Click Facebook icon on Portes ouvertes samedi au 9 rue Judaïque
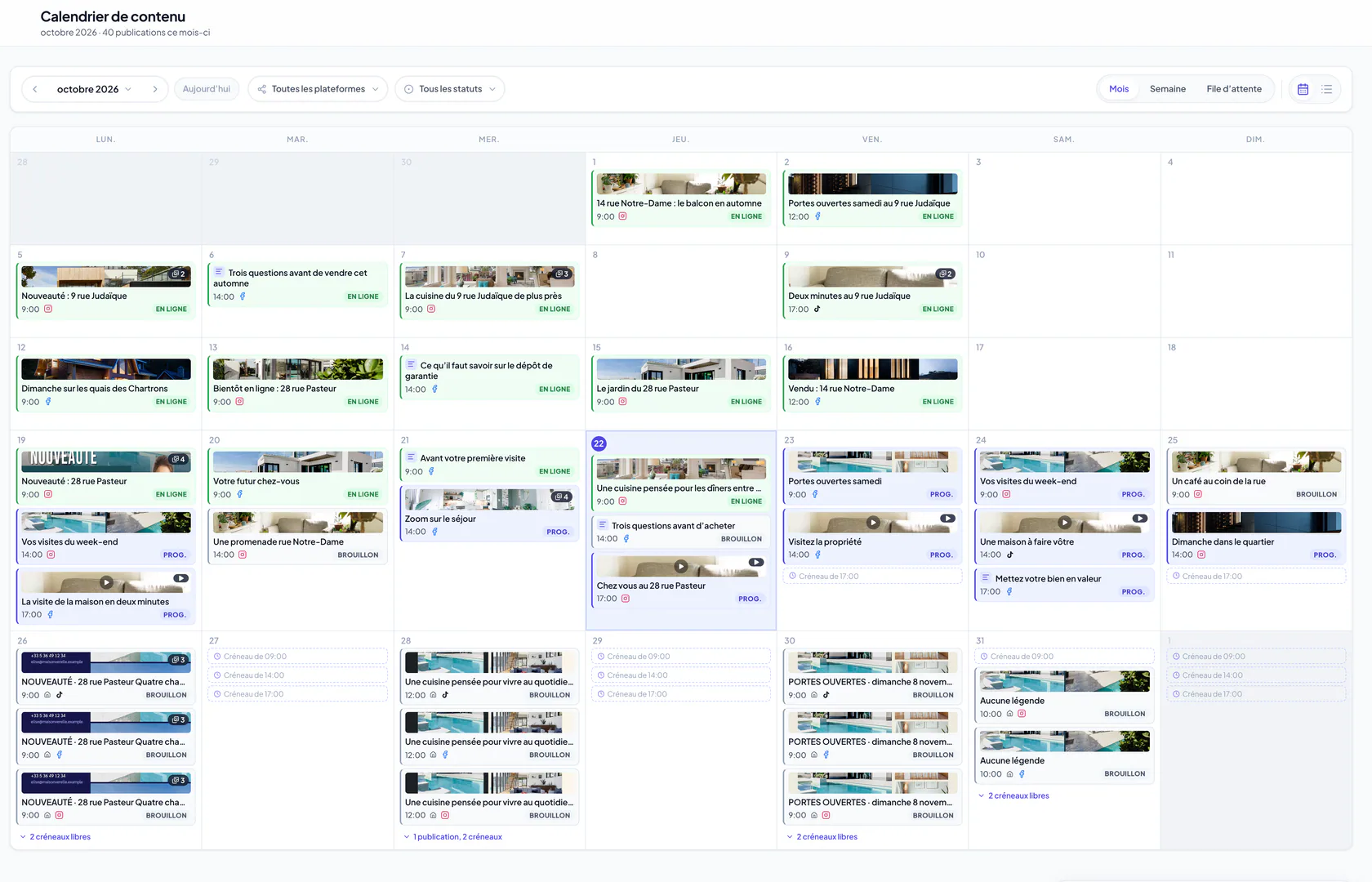The image size is (1372, 882). (x=817, y=216)
